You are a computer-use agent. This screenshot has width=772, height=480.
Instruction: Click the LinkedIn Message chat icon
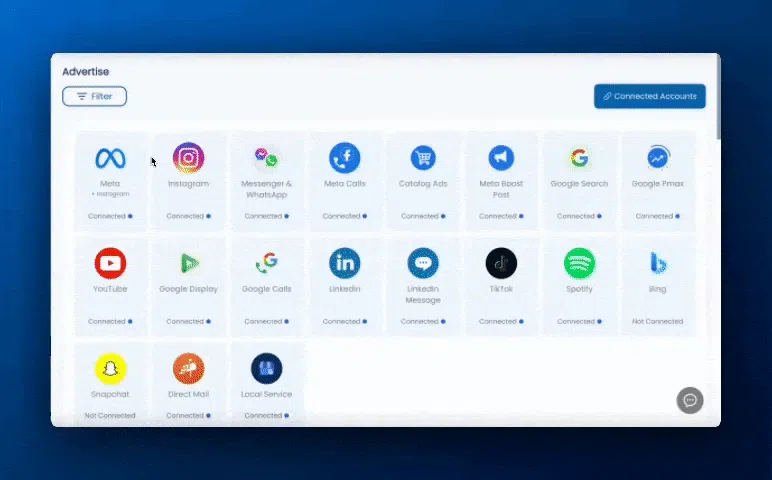pyautogui.click(x=423, y=263)
